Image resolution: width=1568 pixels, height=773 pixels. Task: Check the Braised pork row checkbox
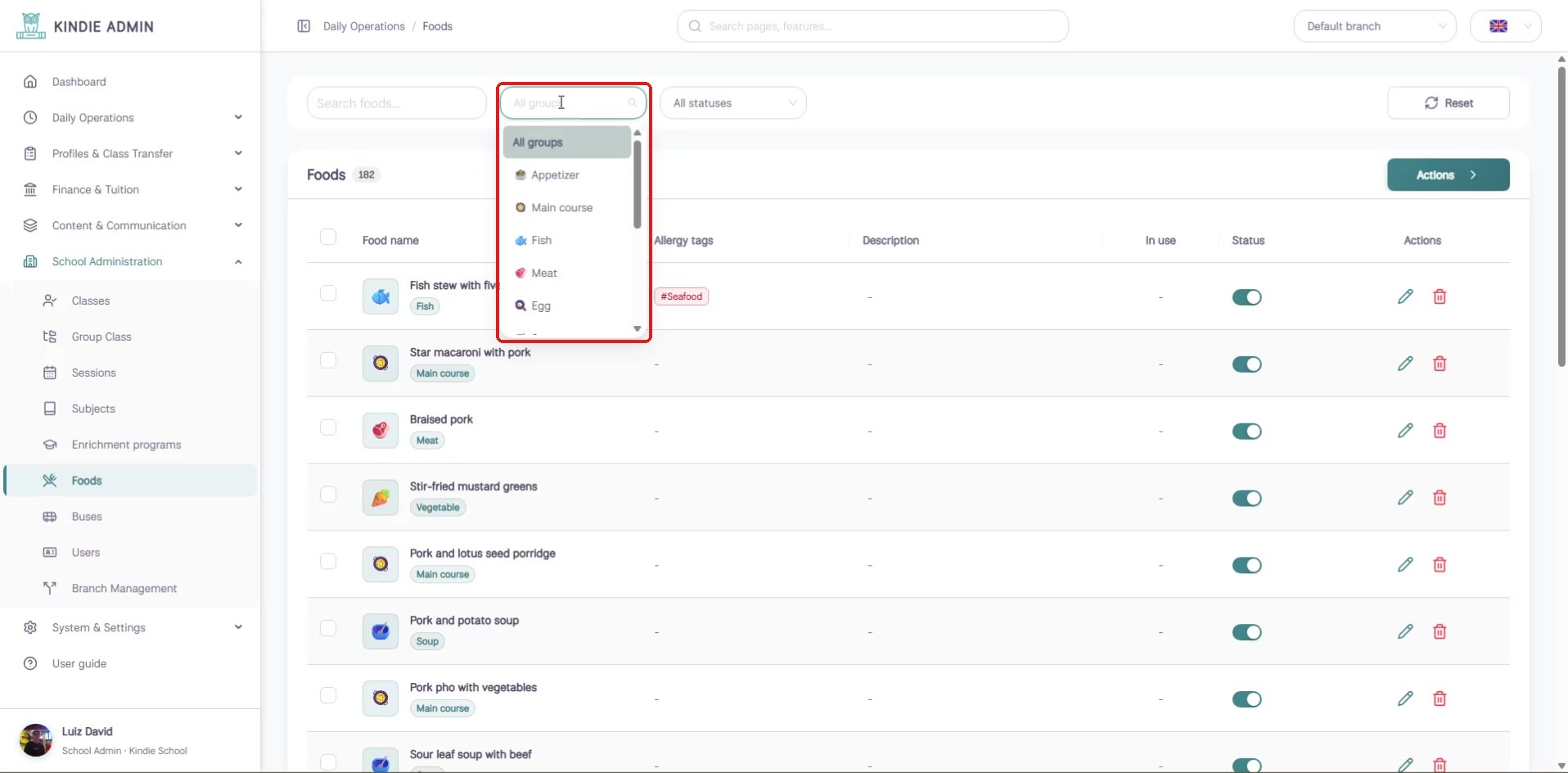coord(328,427)
